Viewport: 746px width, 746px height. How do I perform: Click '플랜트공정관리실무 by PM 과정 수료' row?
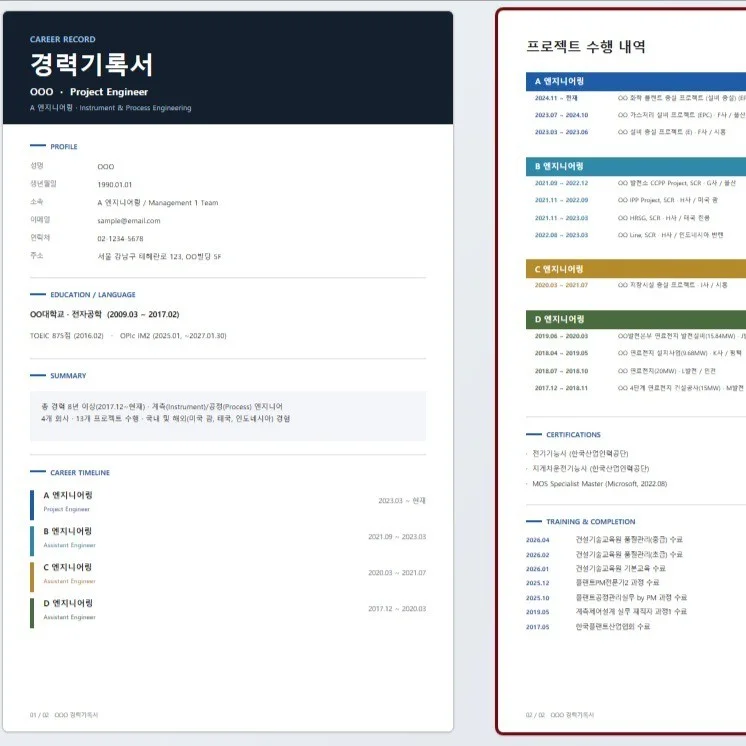[631, 598]
